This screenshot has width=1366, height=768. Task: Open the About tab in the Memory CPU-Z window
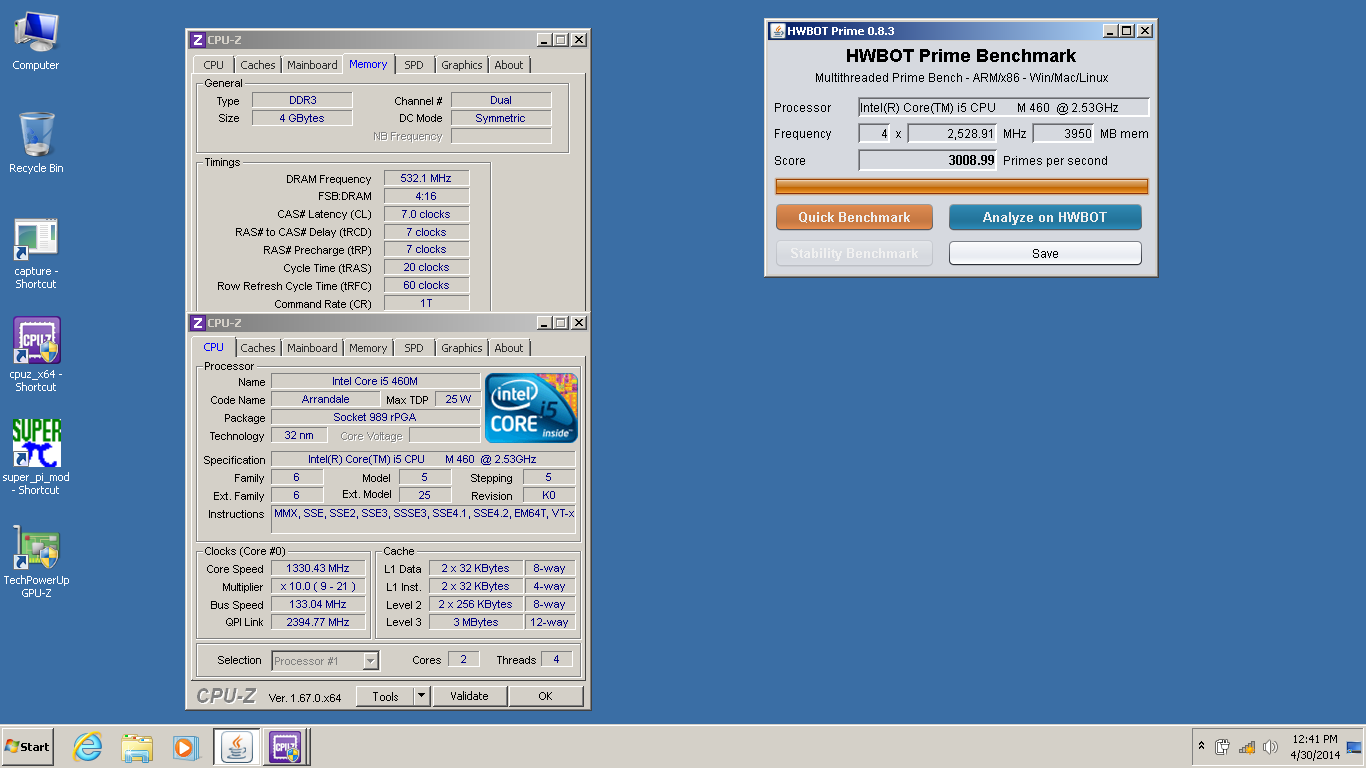point(509,65)
